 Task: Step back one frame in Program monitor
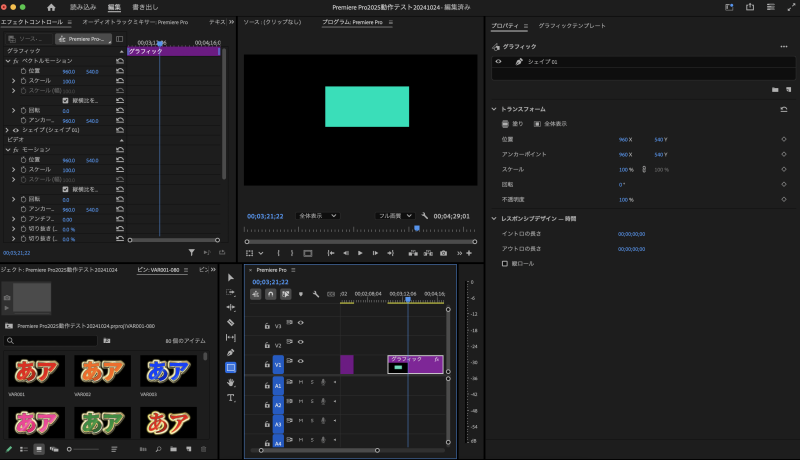(x=346, y=253)
